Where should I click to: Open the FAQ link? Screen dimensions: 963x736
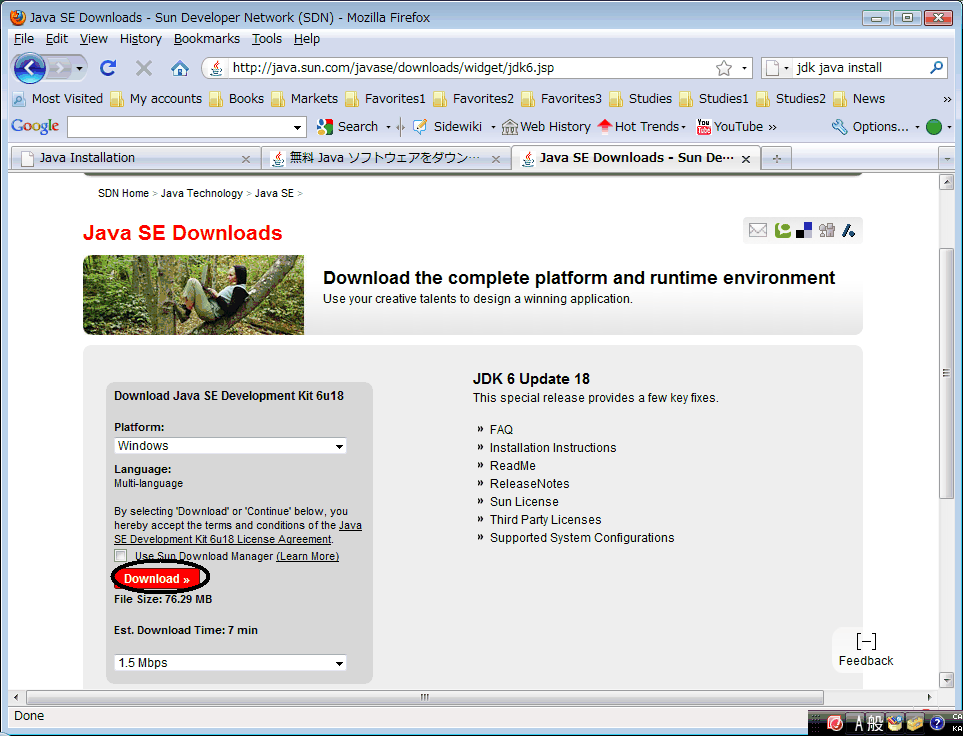click(x=501, y=430)
